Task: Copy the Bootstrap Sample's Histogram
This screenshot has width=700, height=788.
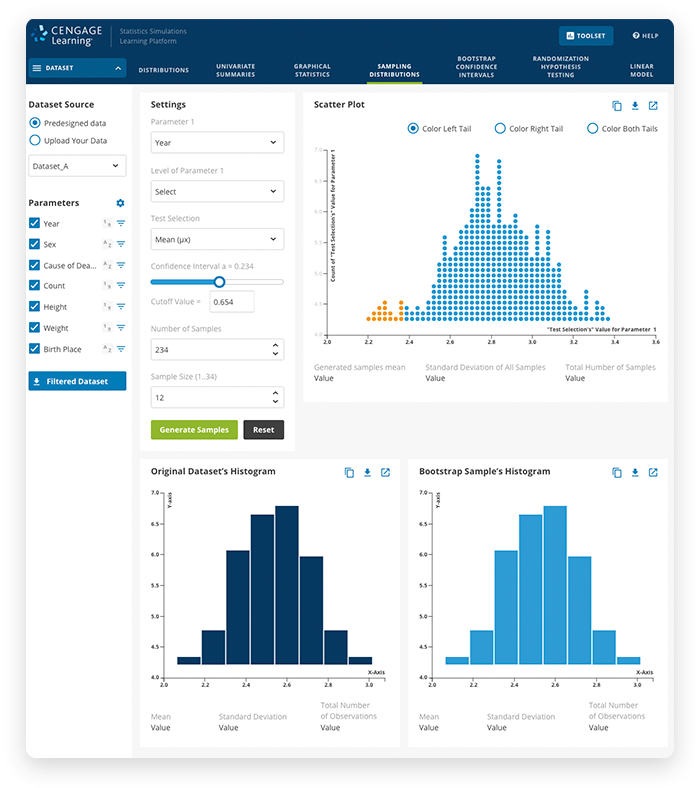Action: (x=617, y=473)
